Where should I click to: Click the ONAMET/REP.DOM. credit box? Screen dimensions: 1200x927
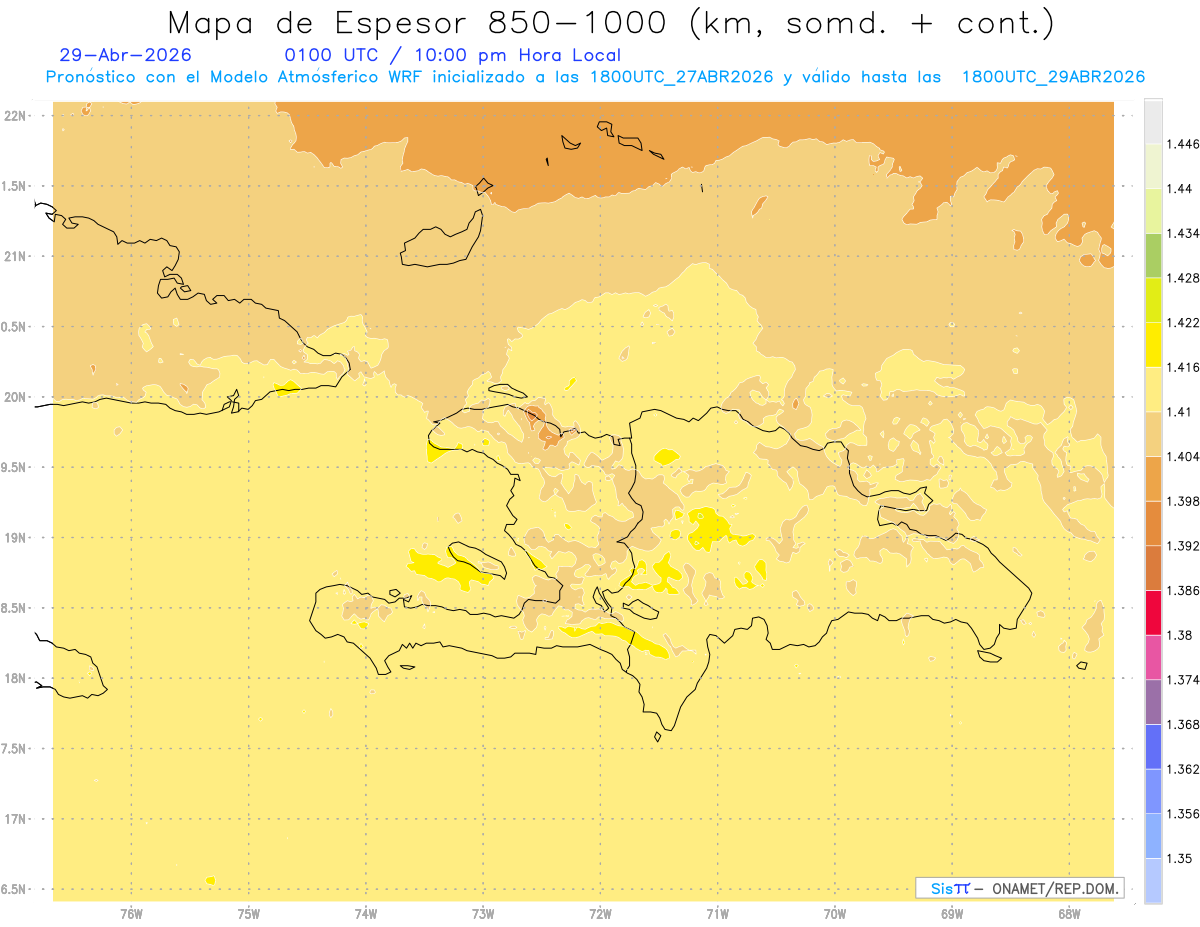(x=1020, y=888)
